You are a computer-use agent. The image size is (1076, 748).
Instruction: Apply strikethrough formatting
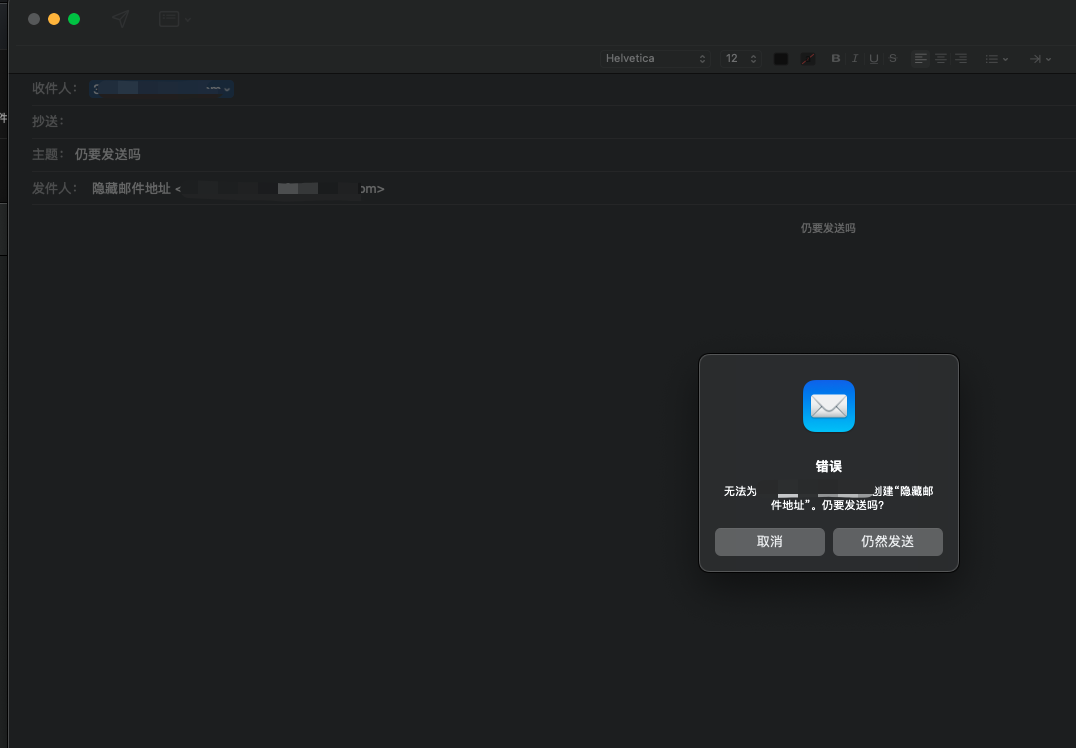coord(893,59)
